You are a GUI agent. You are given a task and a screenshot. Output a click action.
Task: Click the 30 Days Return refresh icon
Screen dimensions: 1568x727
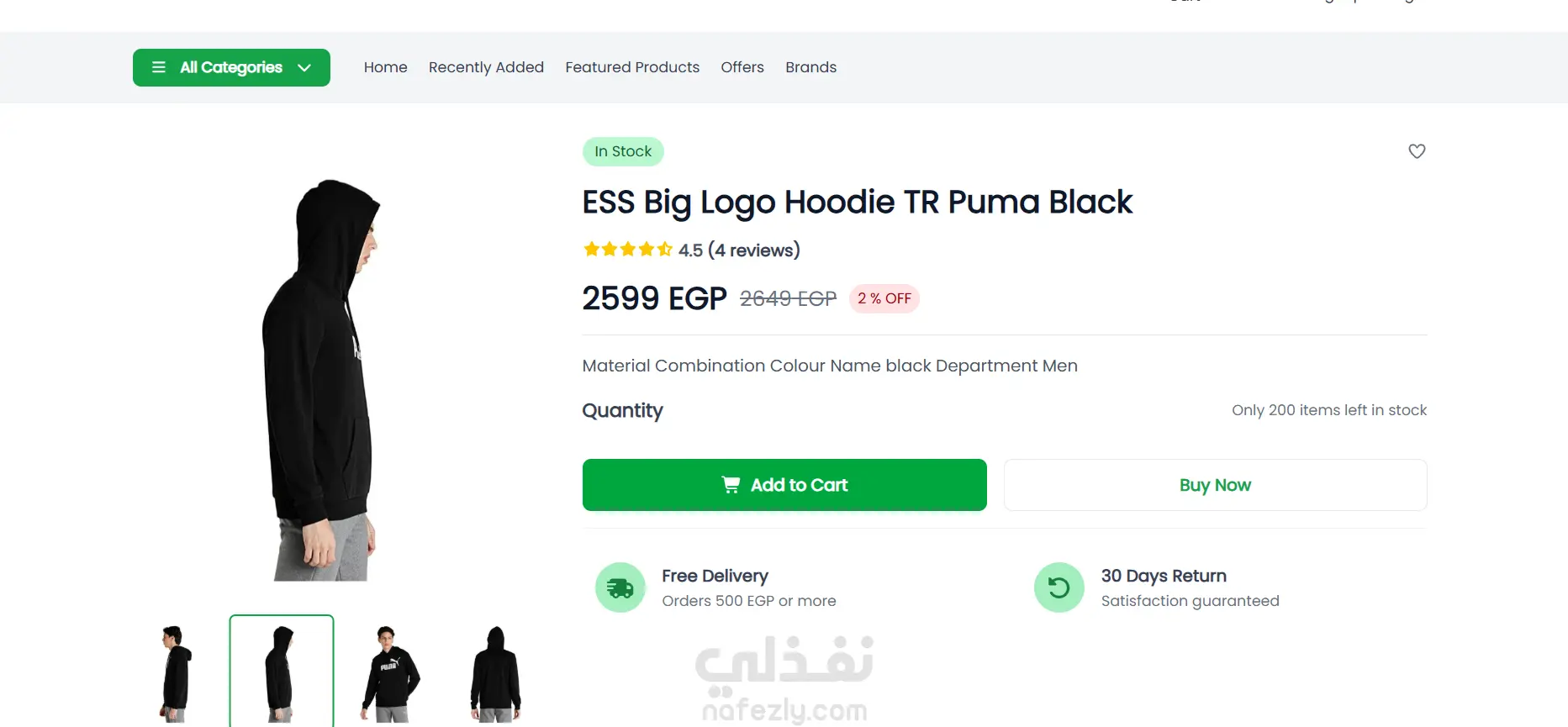pyautogui.click(x=1059, y=587)
